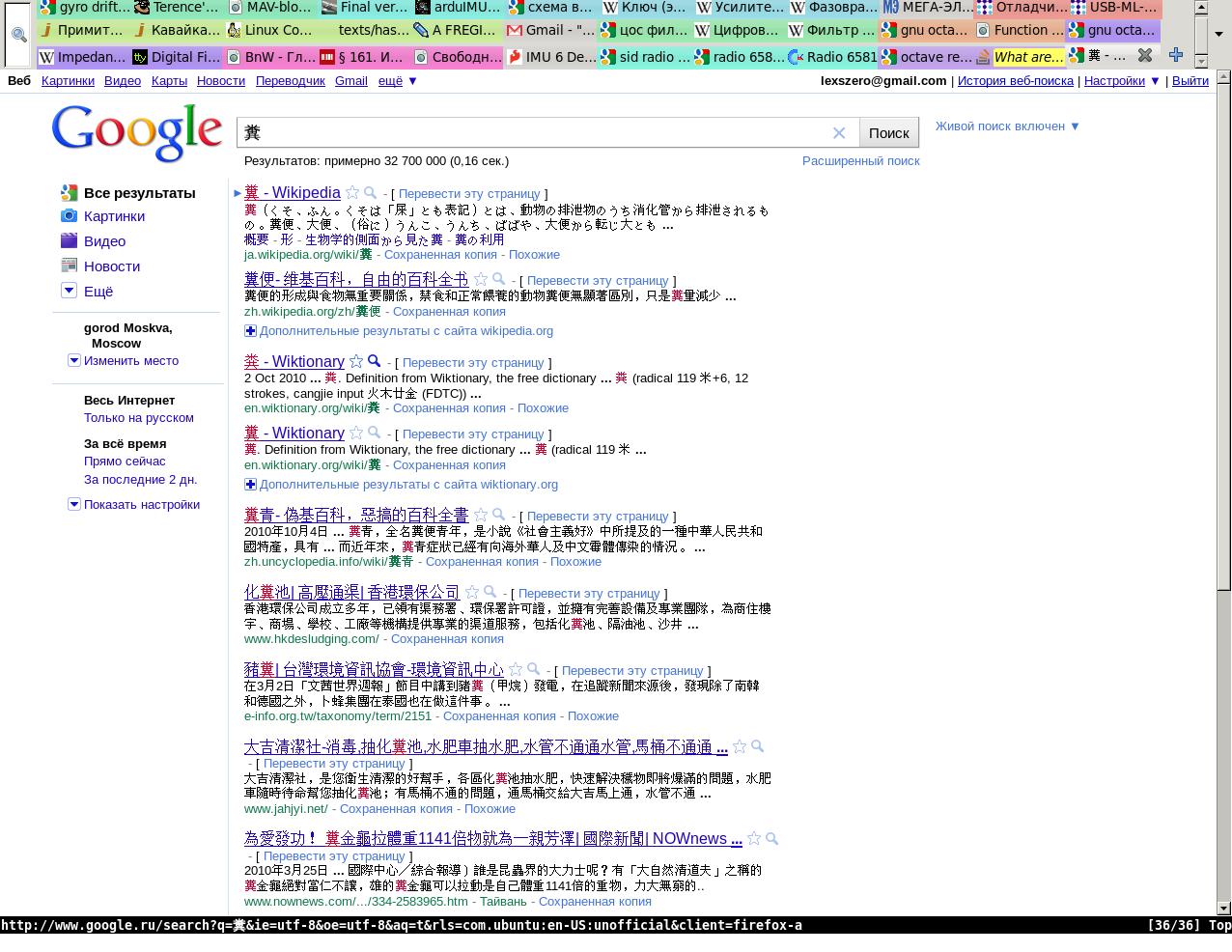
Task: Toggle star on 粪 - Wiktionary result
Action: [356, 362]
